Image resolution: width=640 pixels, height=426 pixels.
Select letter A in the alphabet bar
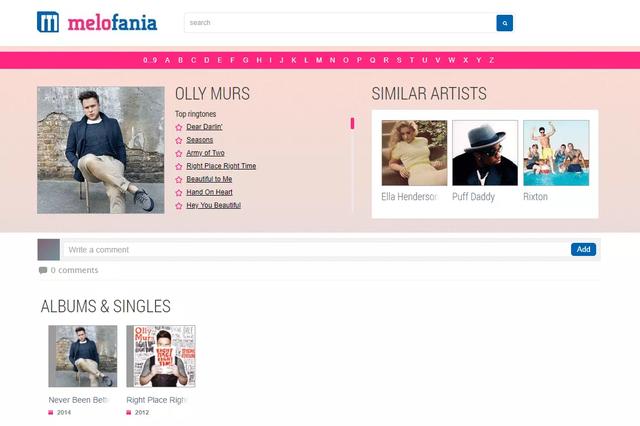(x=167, y=60)
